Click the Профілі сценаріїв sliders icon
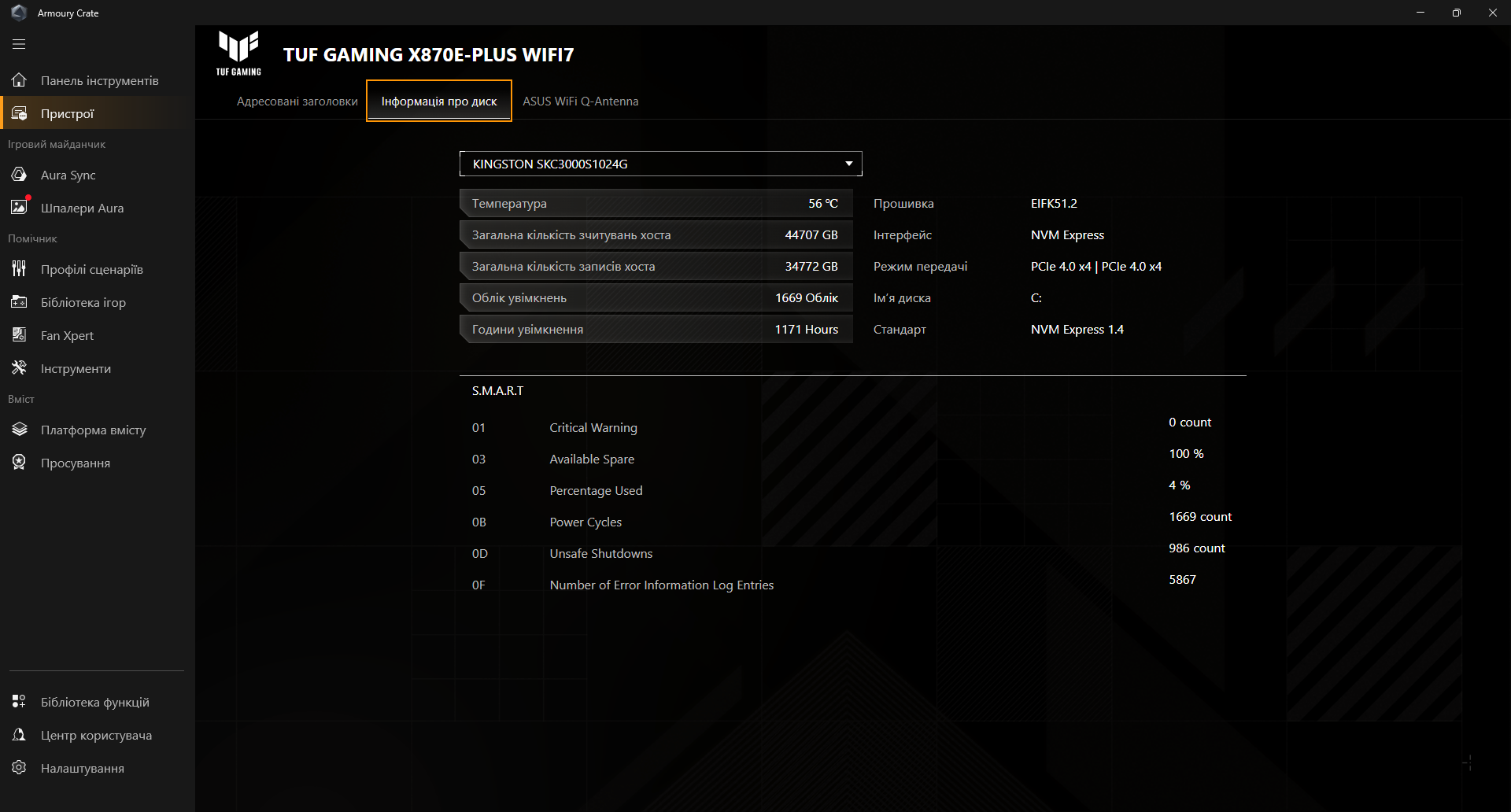1511x812 pixels. [x=19, y=269]
